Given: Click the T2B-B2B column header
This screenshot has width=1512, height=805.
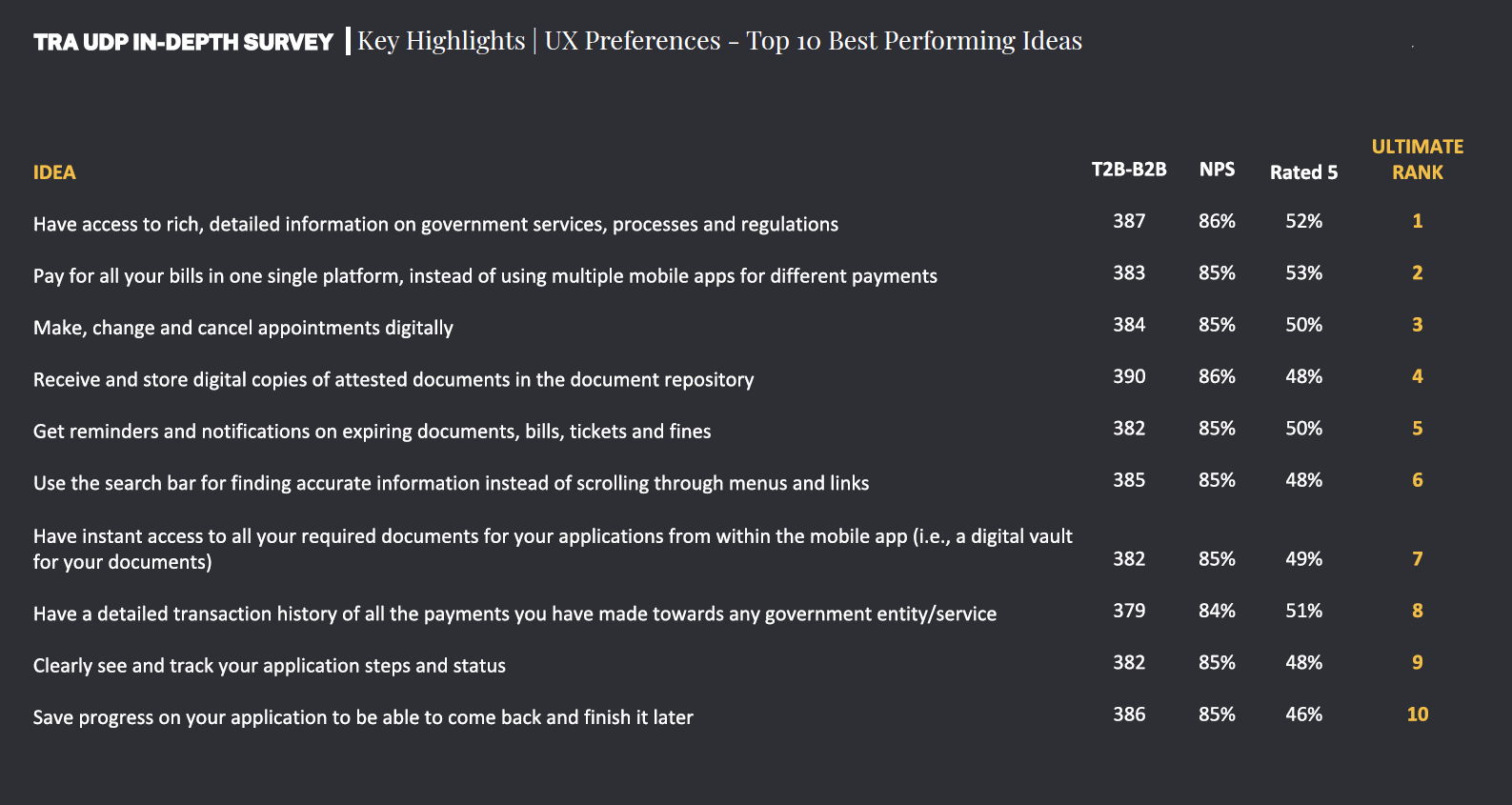Looking at the screenshot, I should [x=1129, y=170].
